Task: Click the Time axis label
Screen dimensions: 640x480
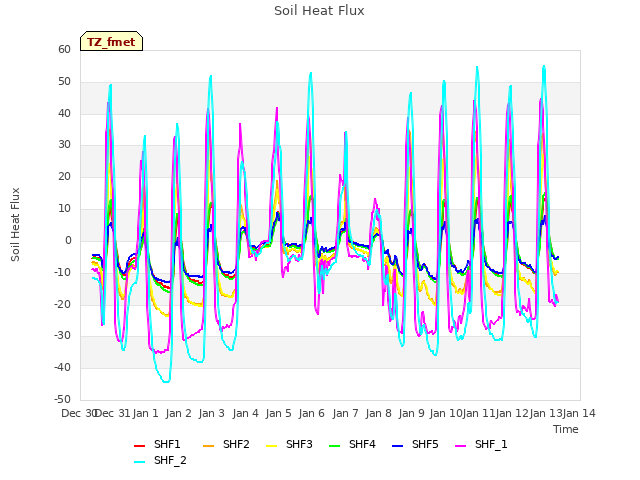Action: [566, 429]
